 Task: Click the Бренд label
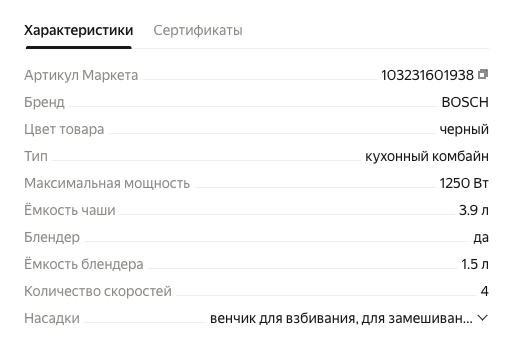tap(44, 102)
